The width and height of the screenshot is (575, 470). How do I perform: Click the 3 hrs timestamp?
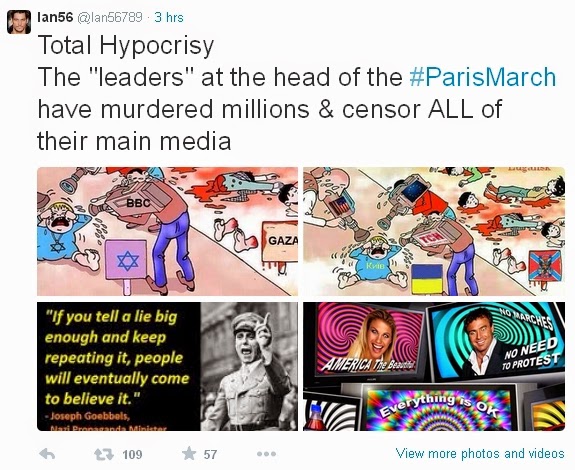point(168,17)
